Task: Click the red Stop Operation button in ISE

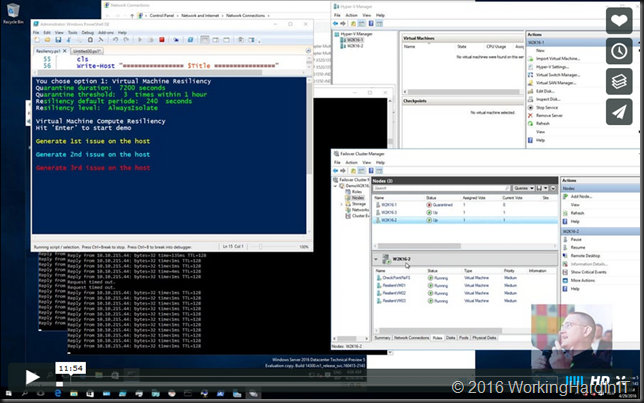Action: [x=162, y=40]
